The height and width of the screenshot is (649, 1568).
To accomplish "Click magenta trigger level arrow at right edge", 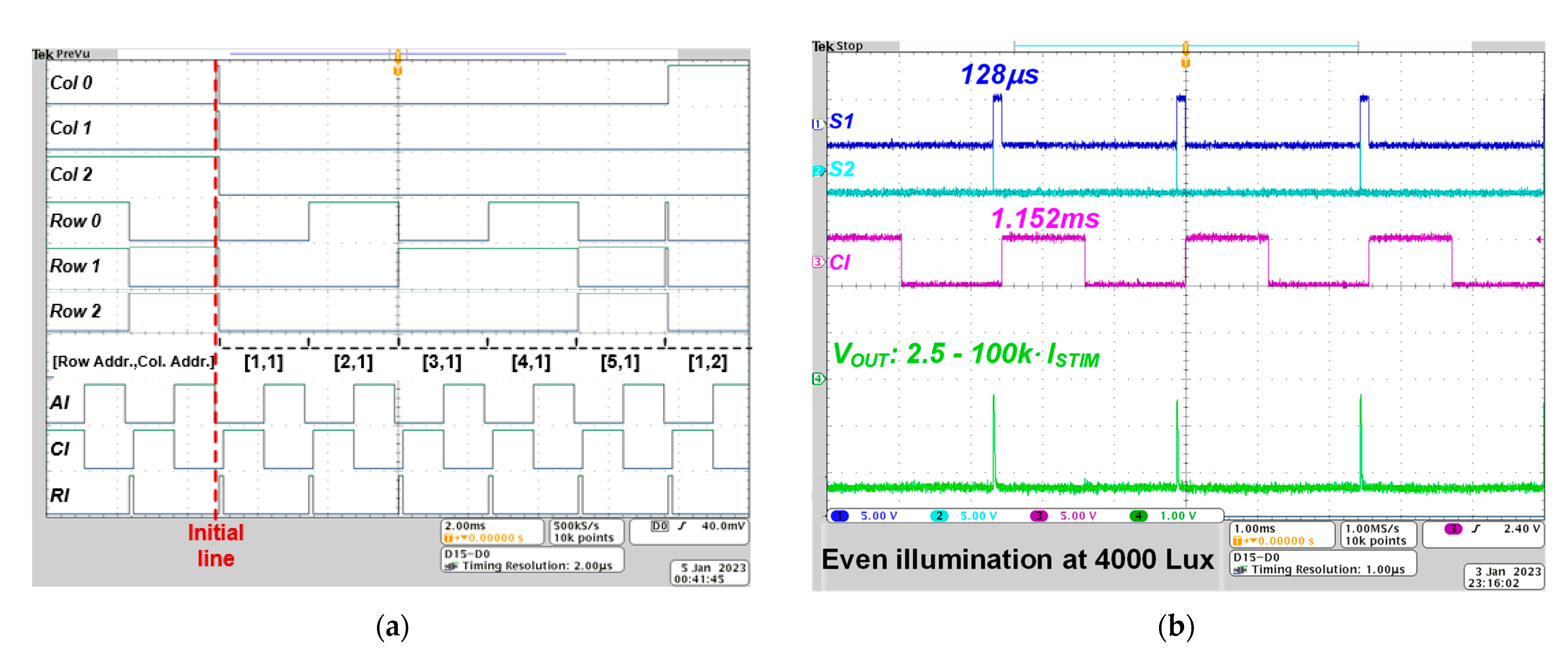I will 1539,239.
